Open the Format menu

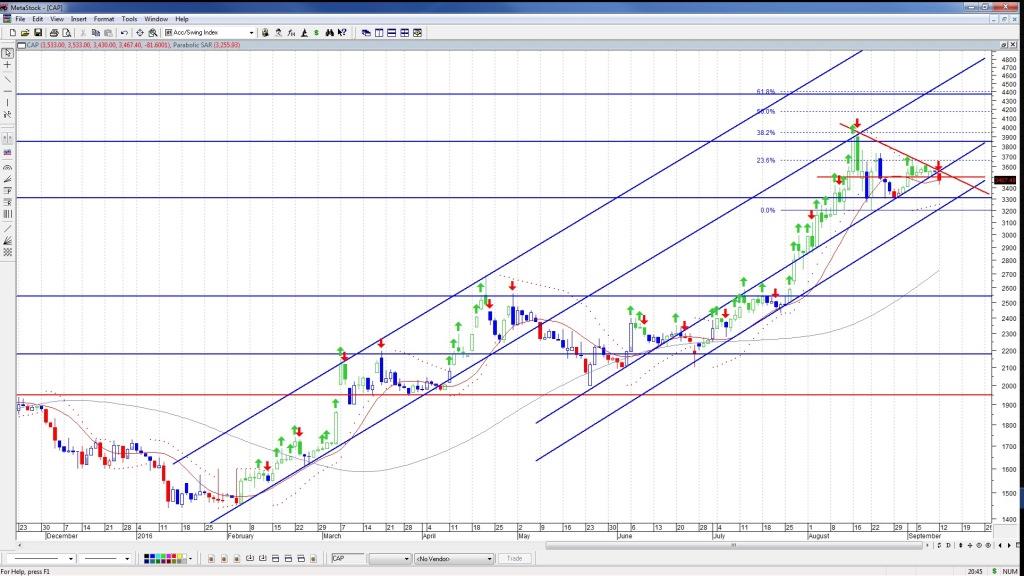104,19
